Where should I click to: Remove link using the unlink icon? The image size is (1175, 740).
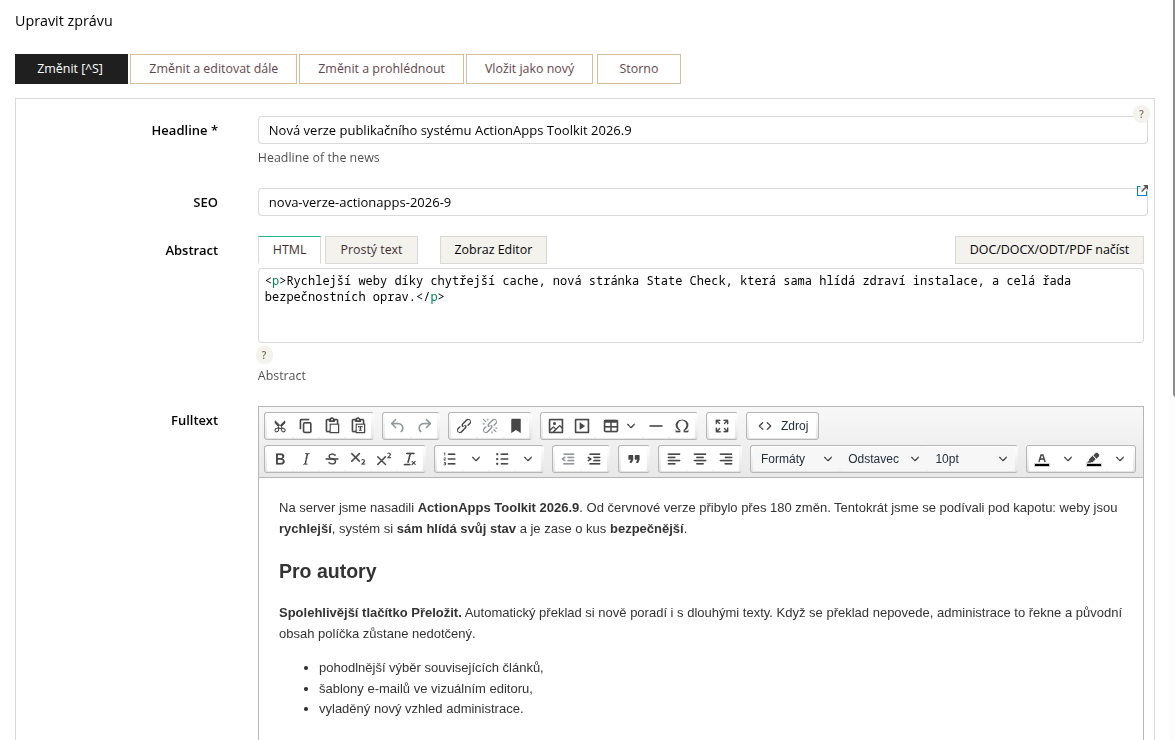[x=490, y=426]
